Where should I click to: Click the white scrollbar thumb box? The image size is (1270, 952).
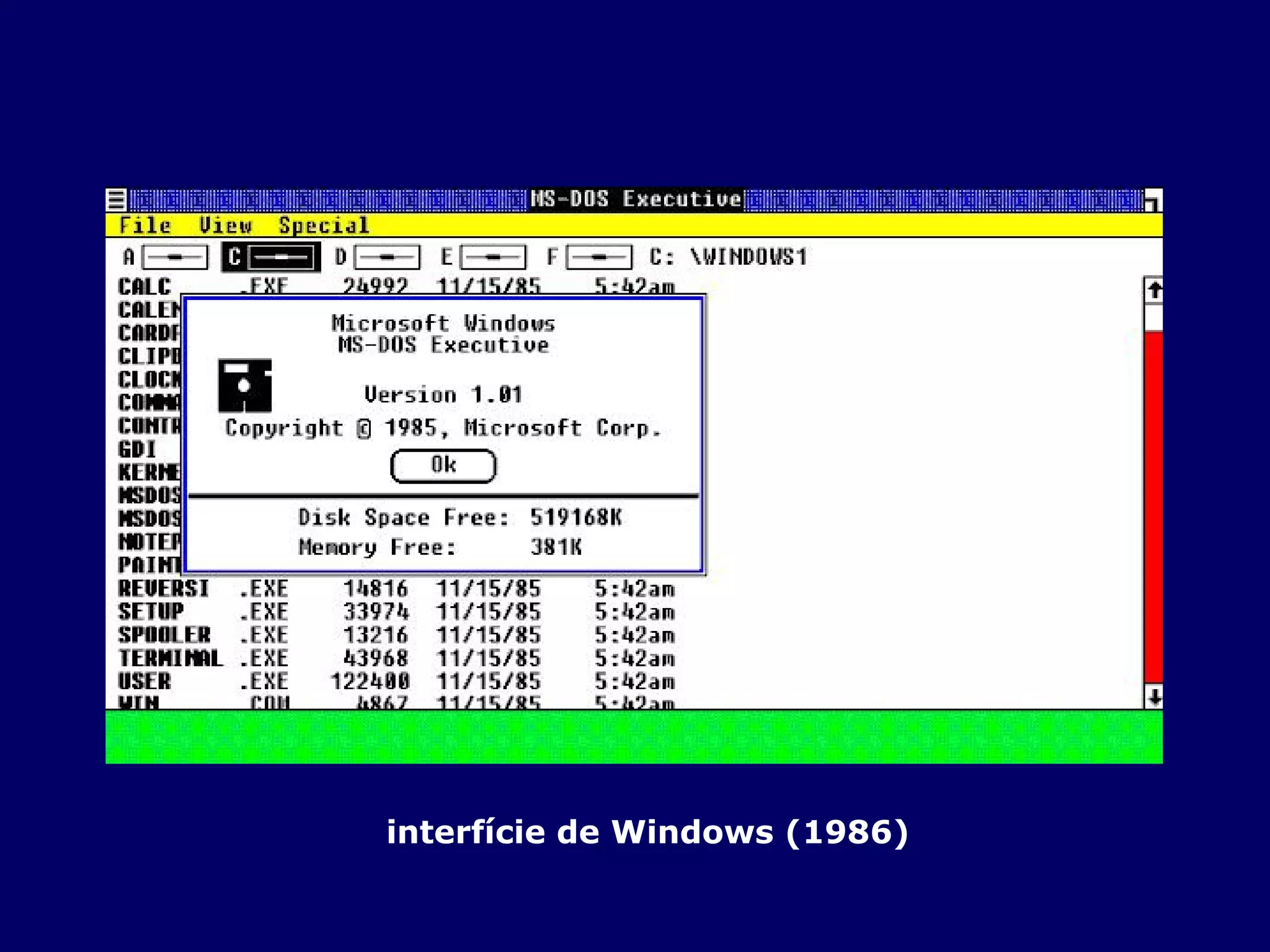pos(1153,317)
